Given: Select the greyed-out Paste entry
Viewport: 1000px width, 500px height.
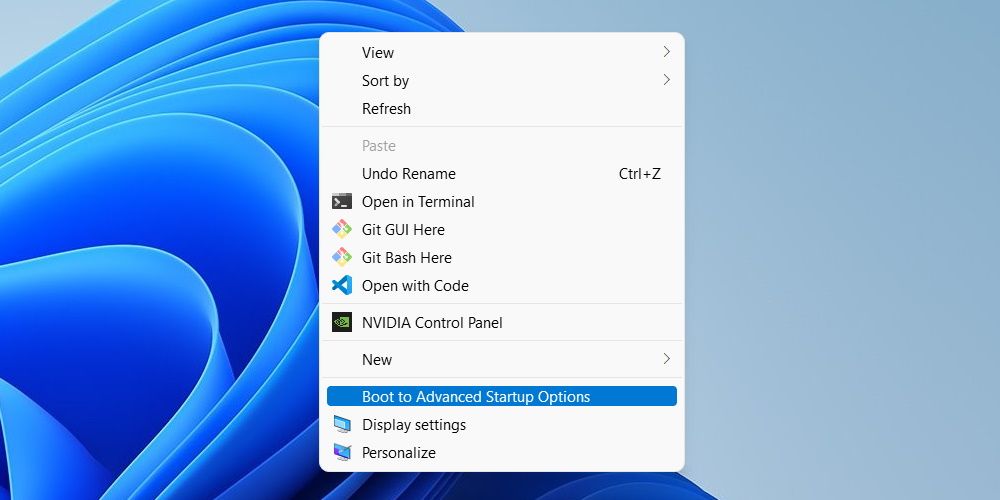Looking at the screenshot, I should (502, 145).
